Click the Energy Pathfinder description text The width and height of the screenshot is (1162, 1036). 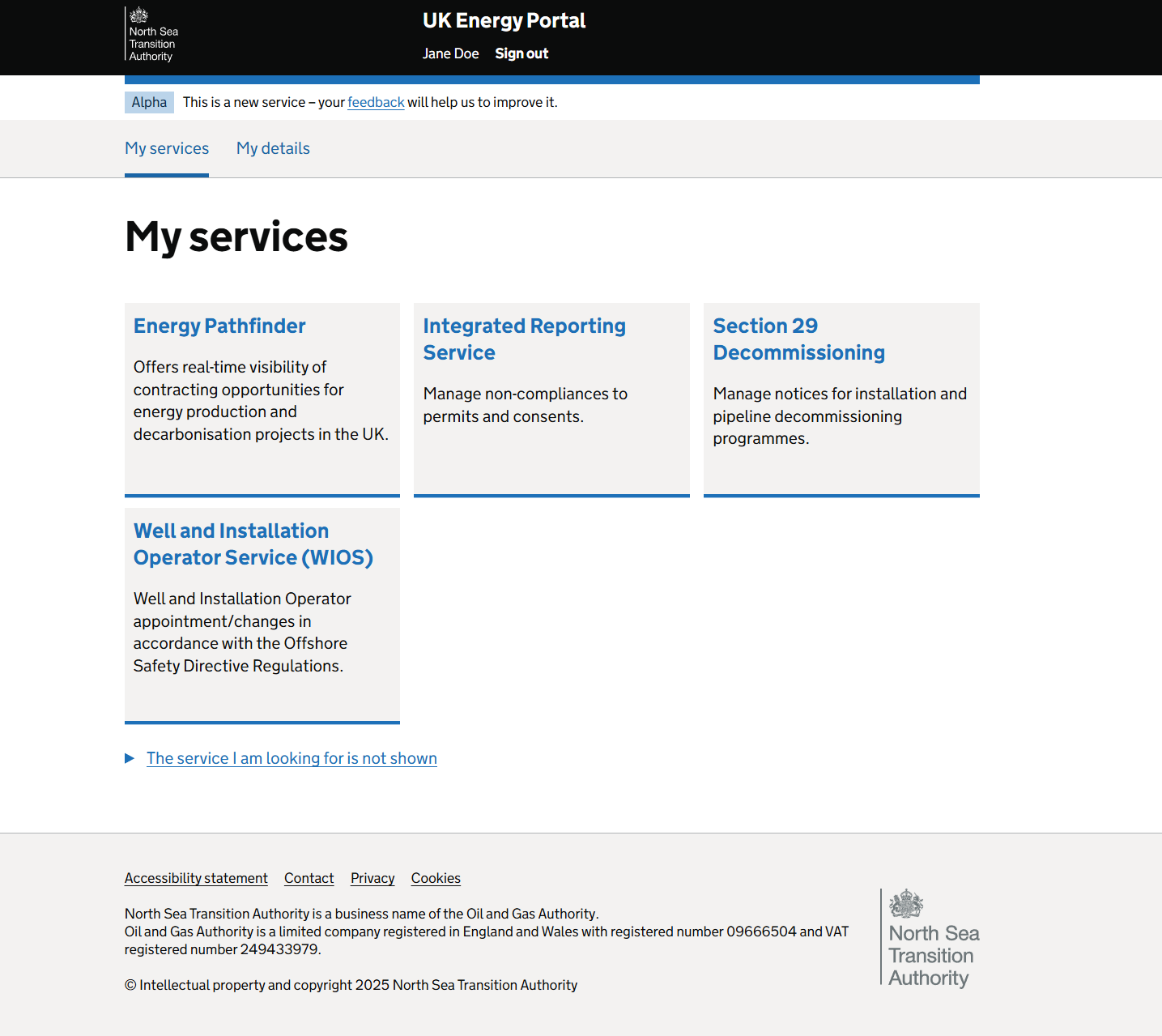pyautogui.click(x=261, y=400)
